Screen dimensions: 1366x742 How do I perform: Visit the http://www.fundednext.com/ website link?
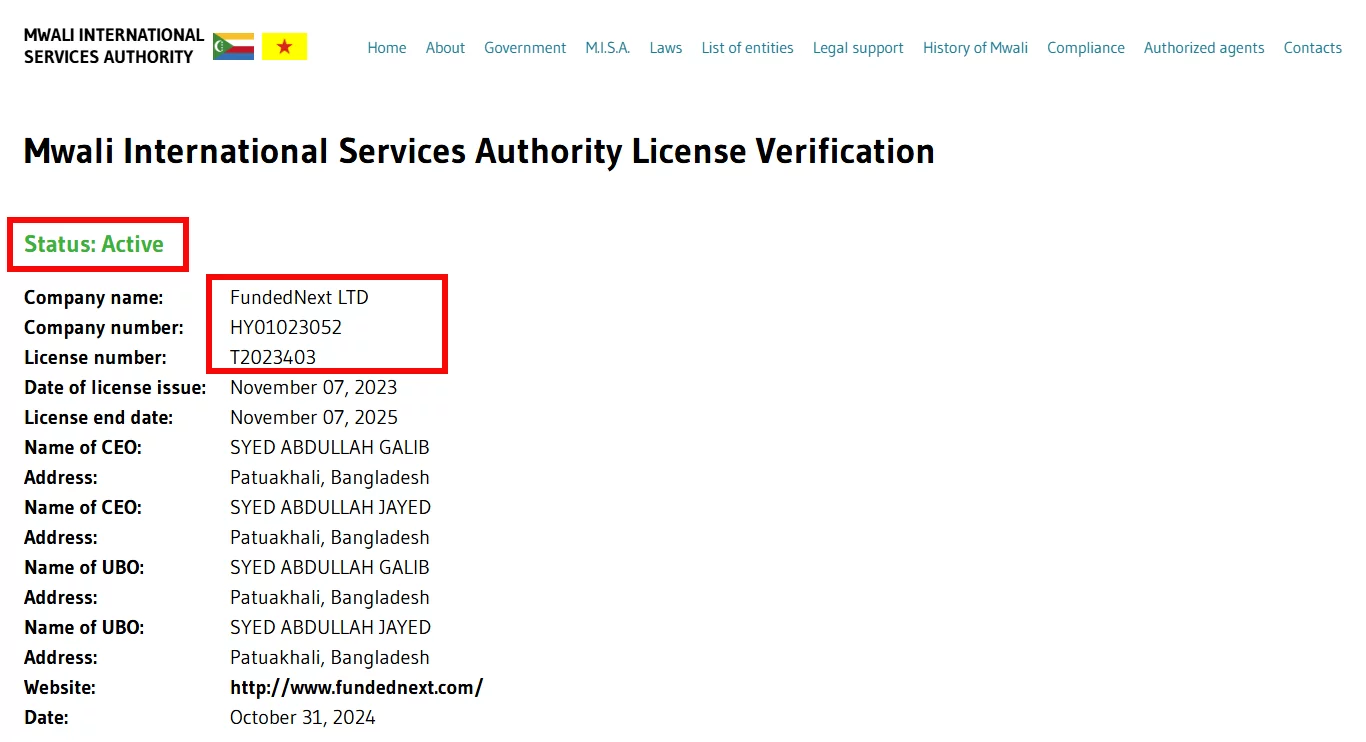click(356, 687)
